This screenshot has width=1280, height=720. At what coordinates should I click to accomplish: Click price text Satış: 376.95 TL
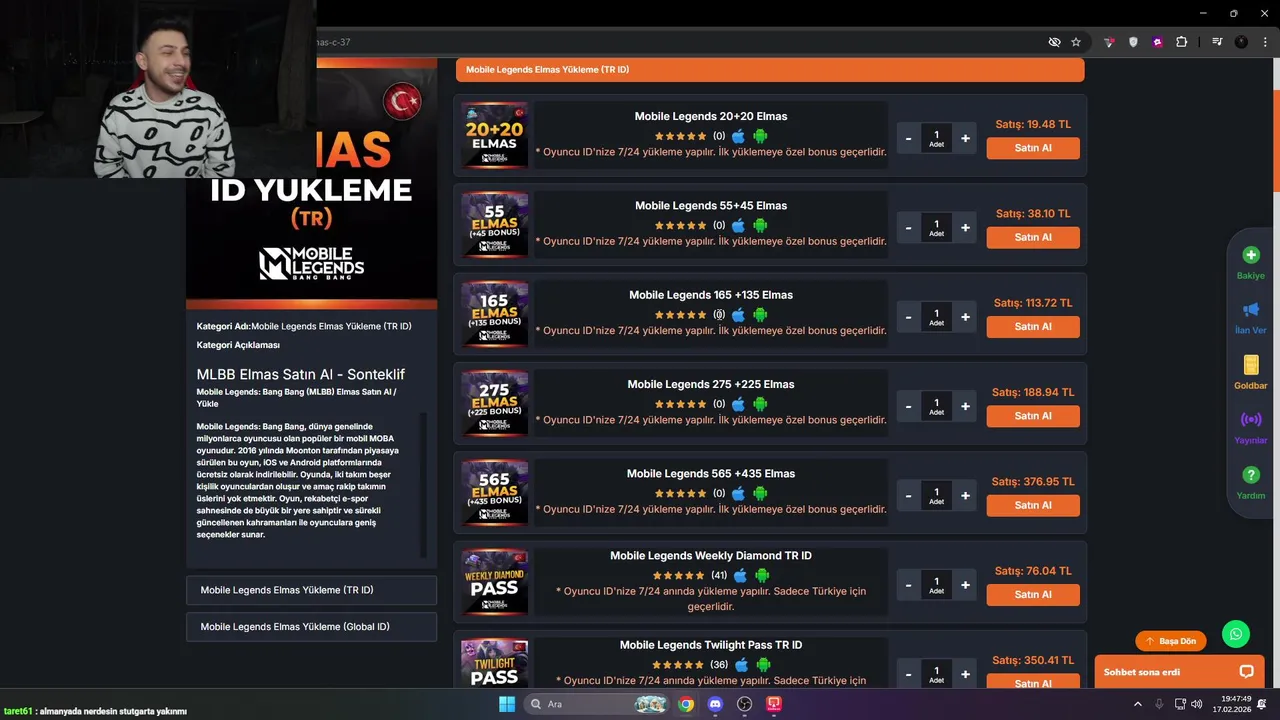tap(1033, 481)
